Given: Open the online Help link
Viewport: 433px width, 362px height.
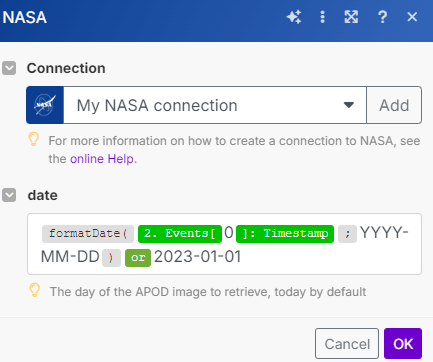Looking at the screenshot, I should (102, 159).
